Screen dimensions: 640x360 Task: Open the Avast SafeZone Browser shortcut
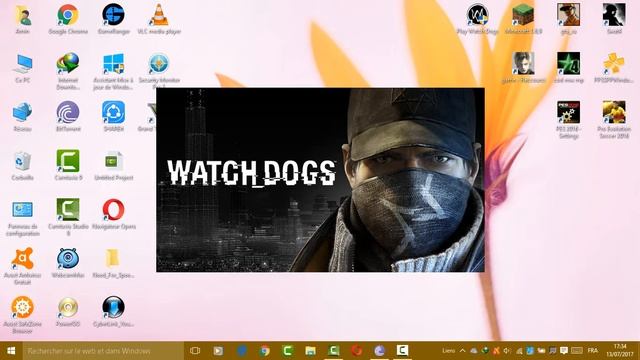(22, 315)
